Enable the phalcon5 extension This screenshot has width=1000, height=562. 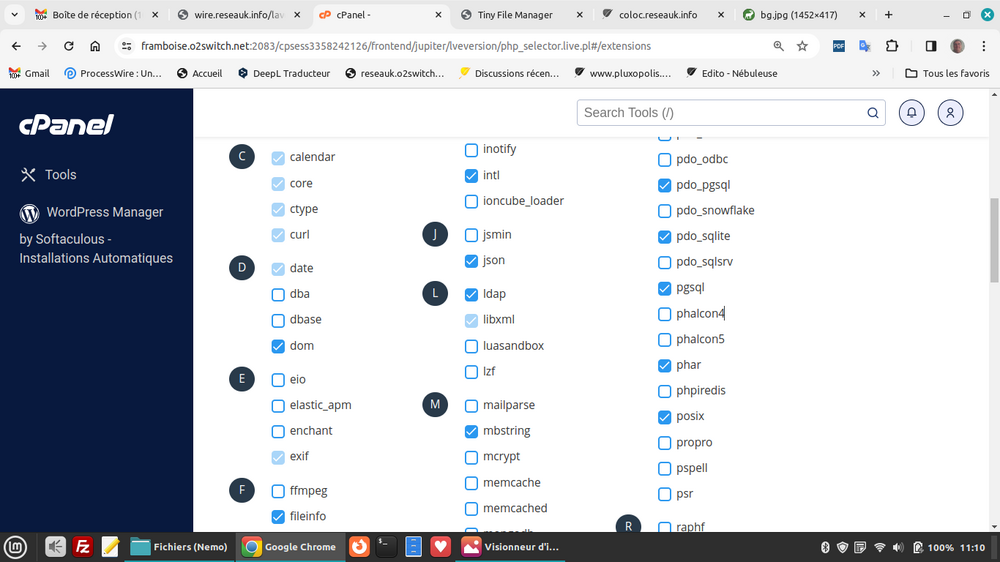(x=665, y=340)
